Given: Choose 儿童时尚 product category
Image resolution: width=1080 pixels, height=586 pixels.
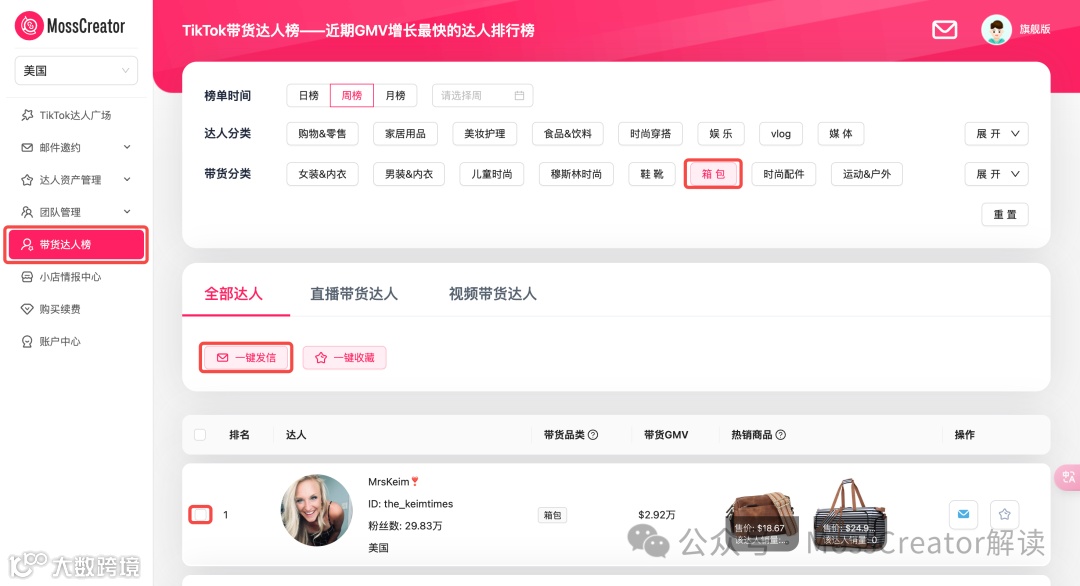Looking at the screenshot, I should pos(492,174).
